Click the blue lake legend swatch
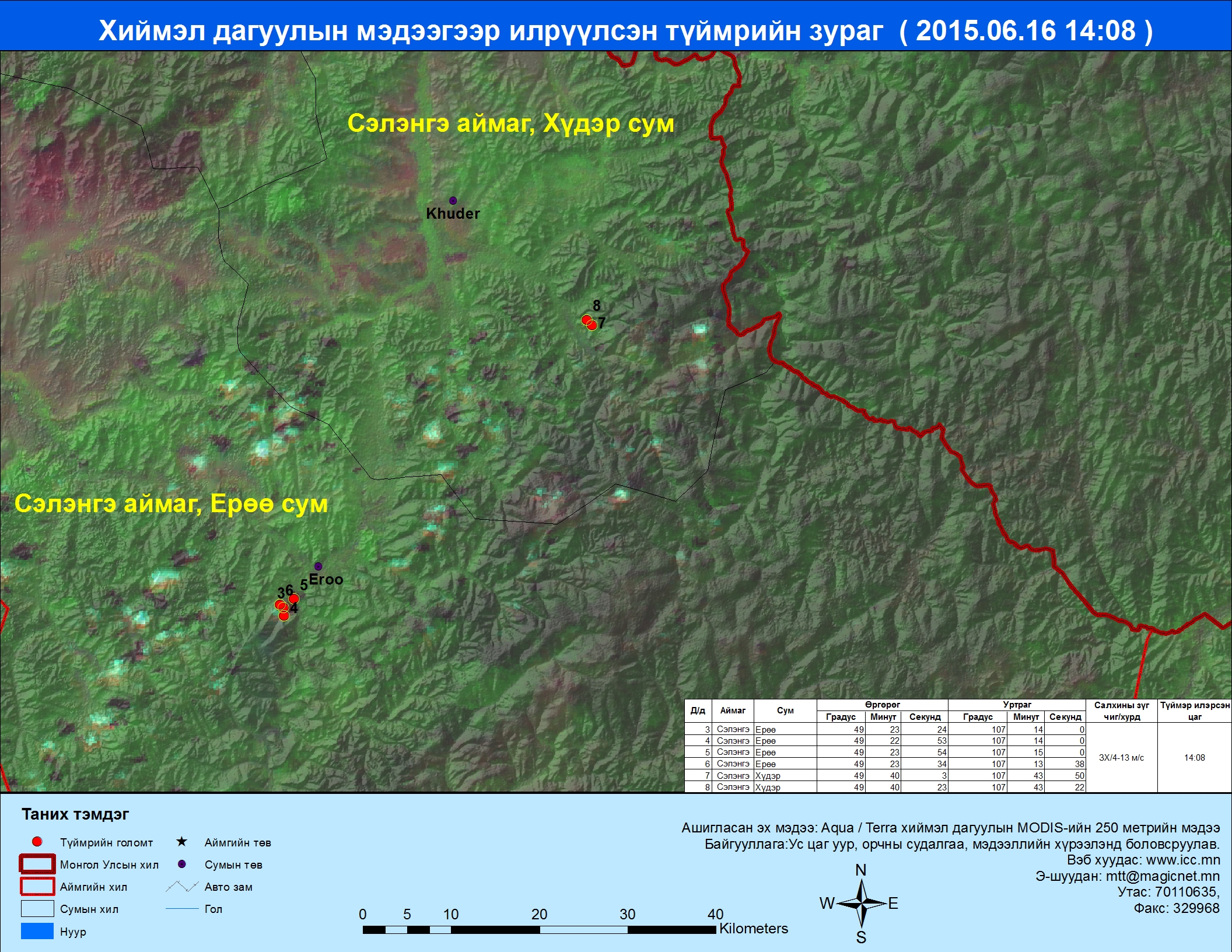The image size is (1232, 952). [x=37, y=931]
